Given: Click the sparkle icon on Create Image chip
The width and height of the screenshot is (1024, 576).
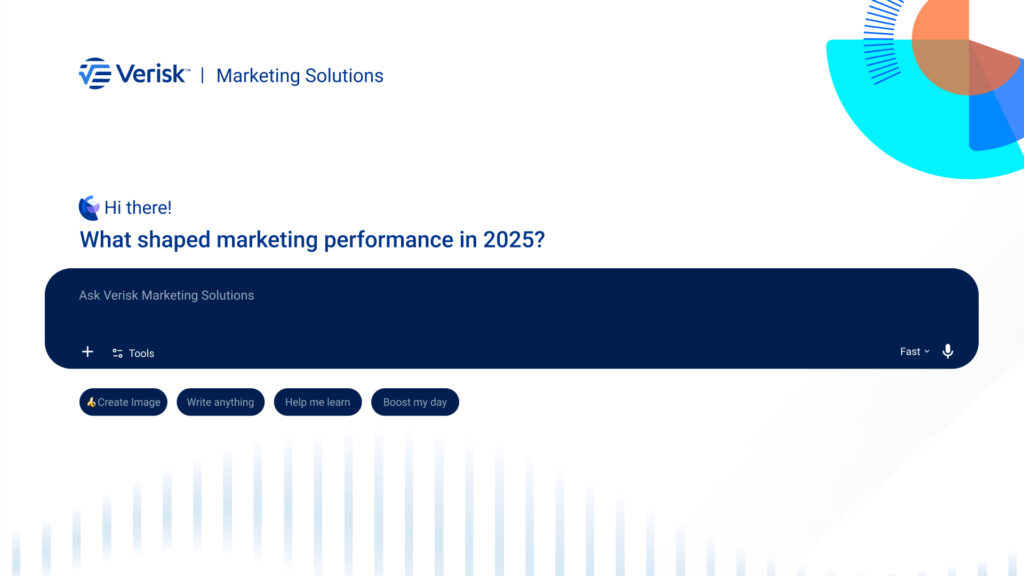Looking at the screenshot, I should pyautogui.click(x=92, y=402).
